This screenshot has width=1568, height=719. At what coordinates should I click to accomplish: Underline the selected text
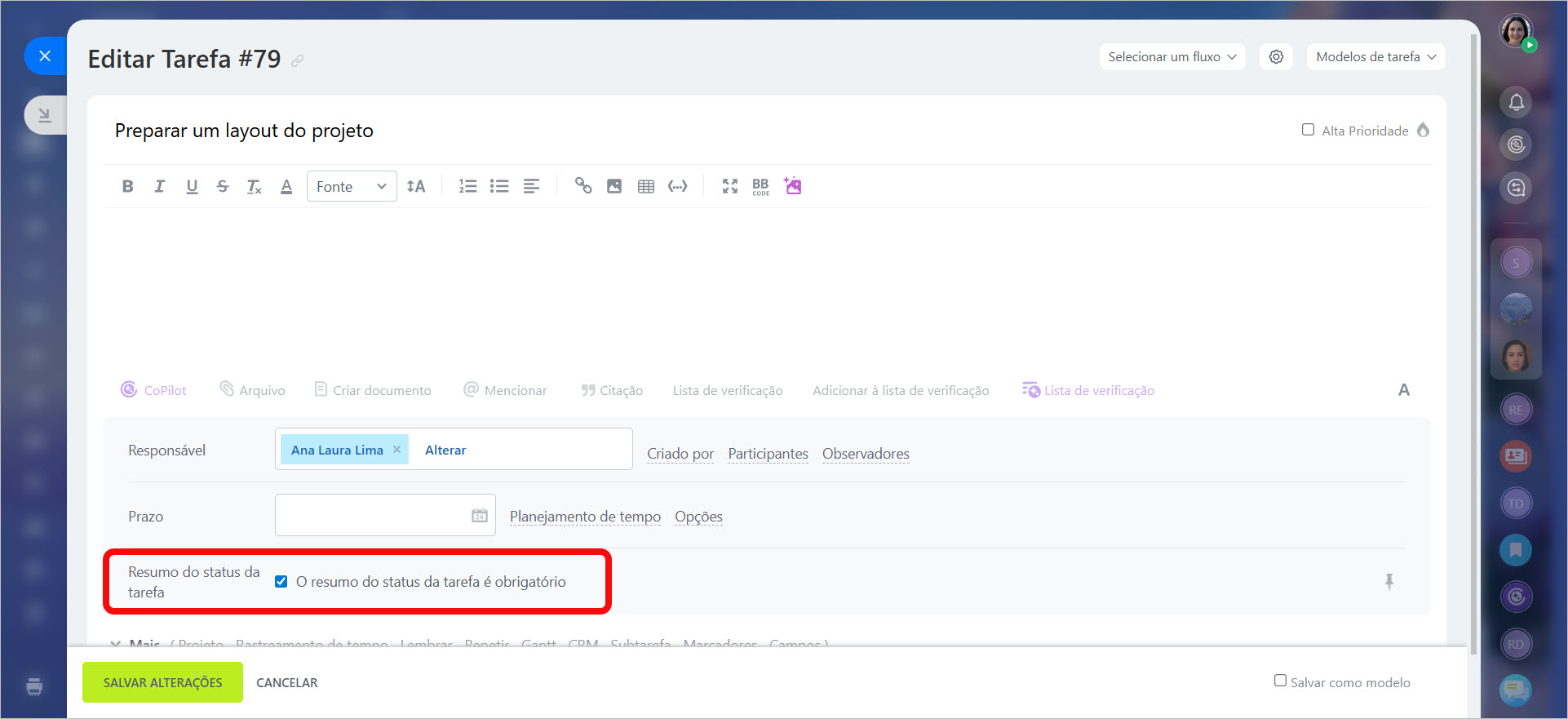(x=192, y=186)
